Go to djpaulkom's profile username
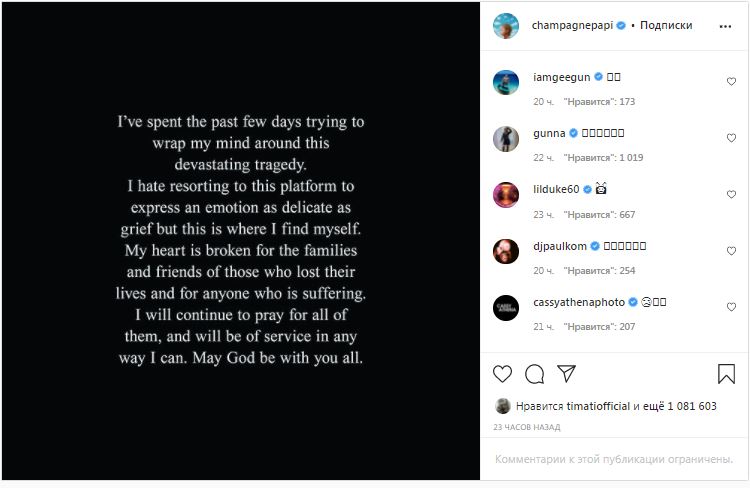Screen dimensions: 750x488 557,245
